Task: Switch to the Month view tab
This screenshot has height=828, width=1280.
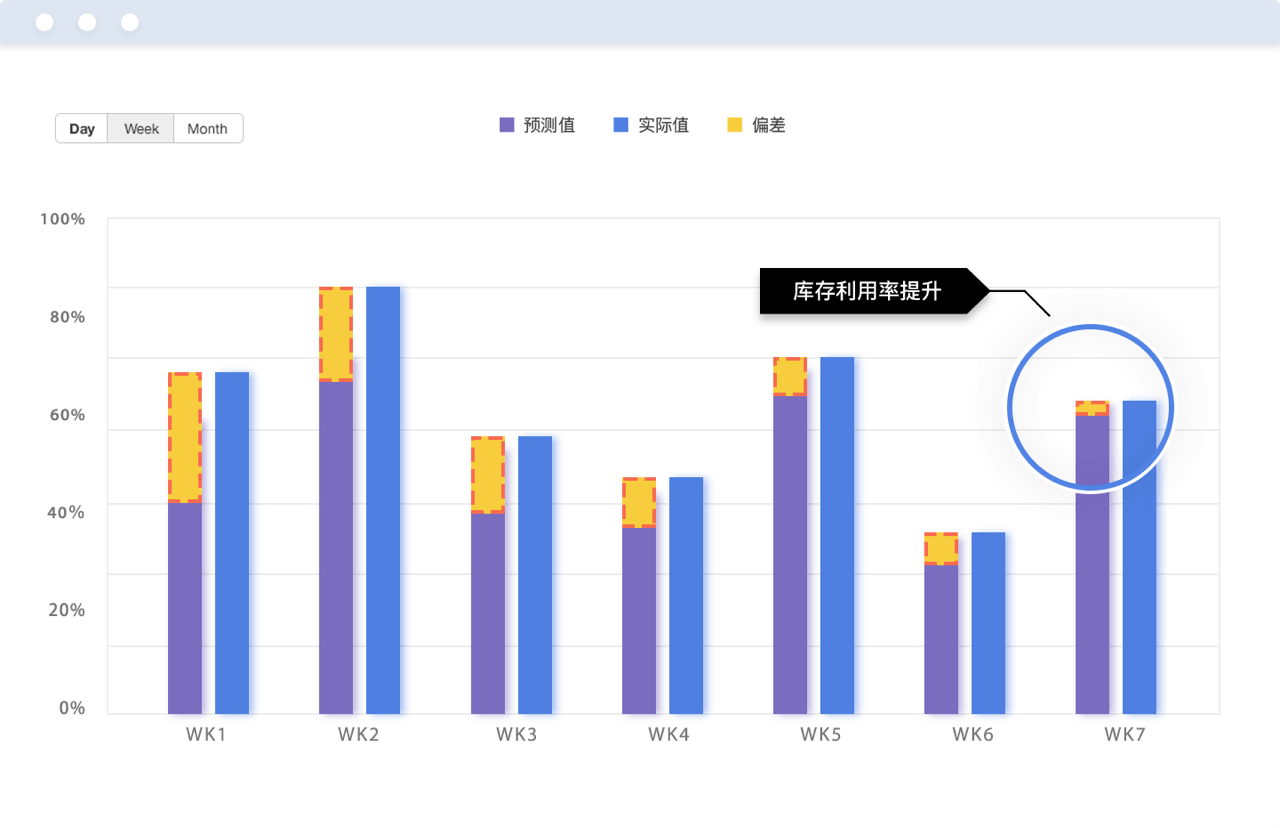Action: tap(208, 129)
